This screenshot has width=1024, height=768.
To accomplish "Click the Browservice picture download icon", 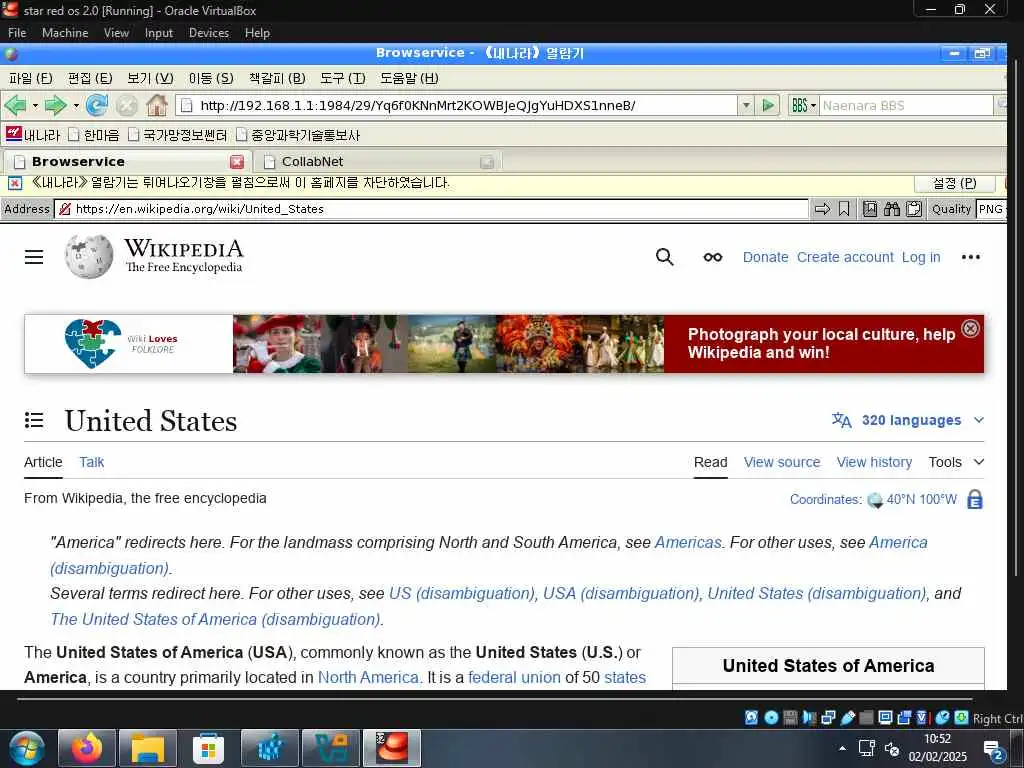I will tap(870, 209).
